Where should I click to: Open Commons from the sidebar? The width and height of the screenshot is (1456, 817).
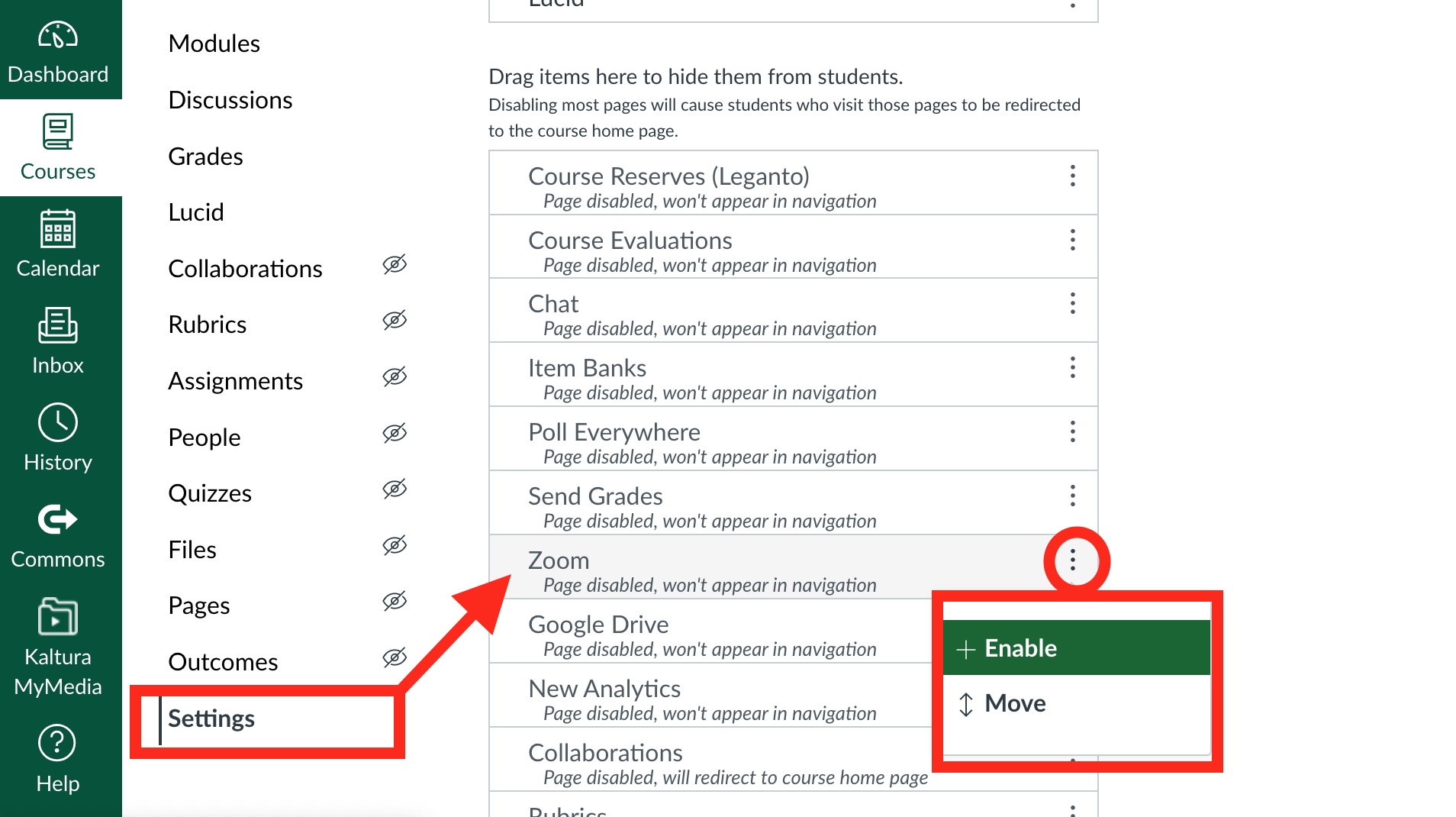(x=58, y=534)
